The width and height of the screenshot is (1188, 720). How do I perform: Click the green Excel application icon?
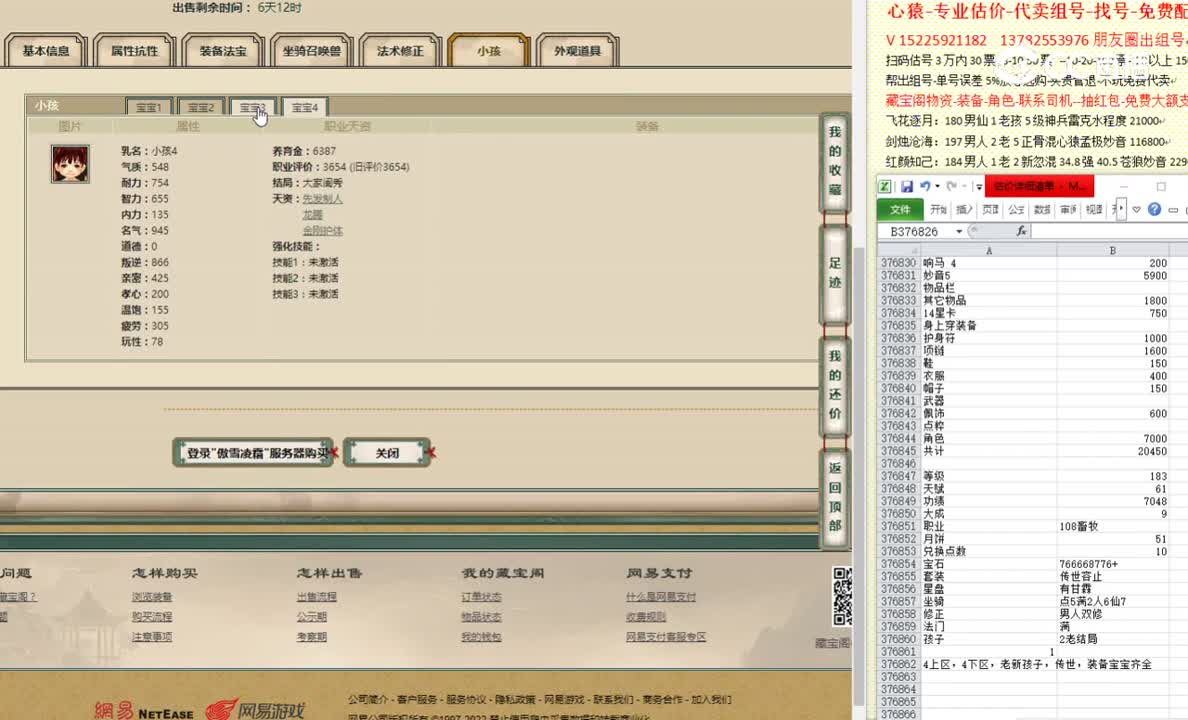pyautogui.click(x=884, y=185)
